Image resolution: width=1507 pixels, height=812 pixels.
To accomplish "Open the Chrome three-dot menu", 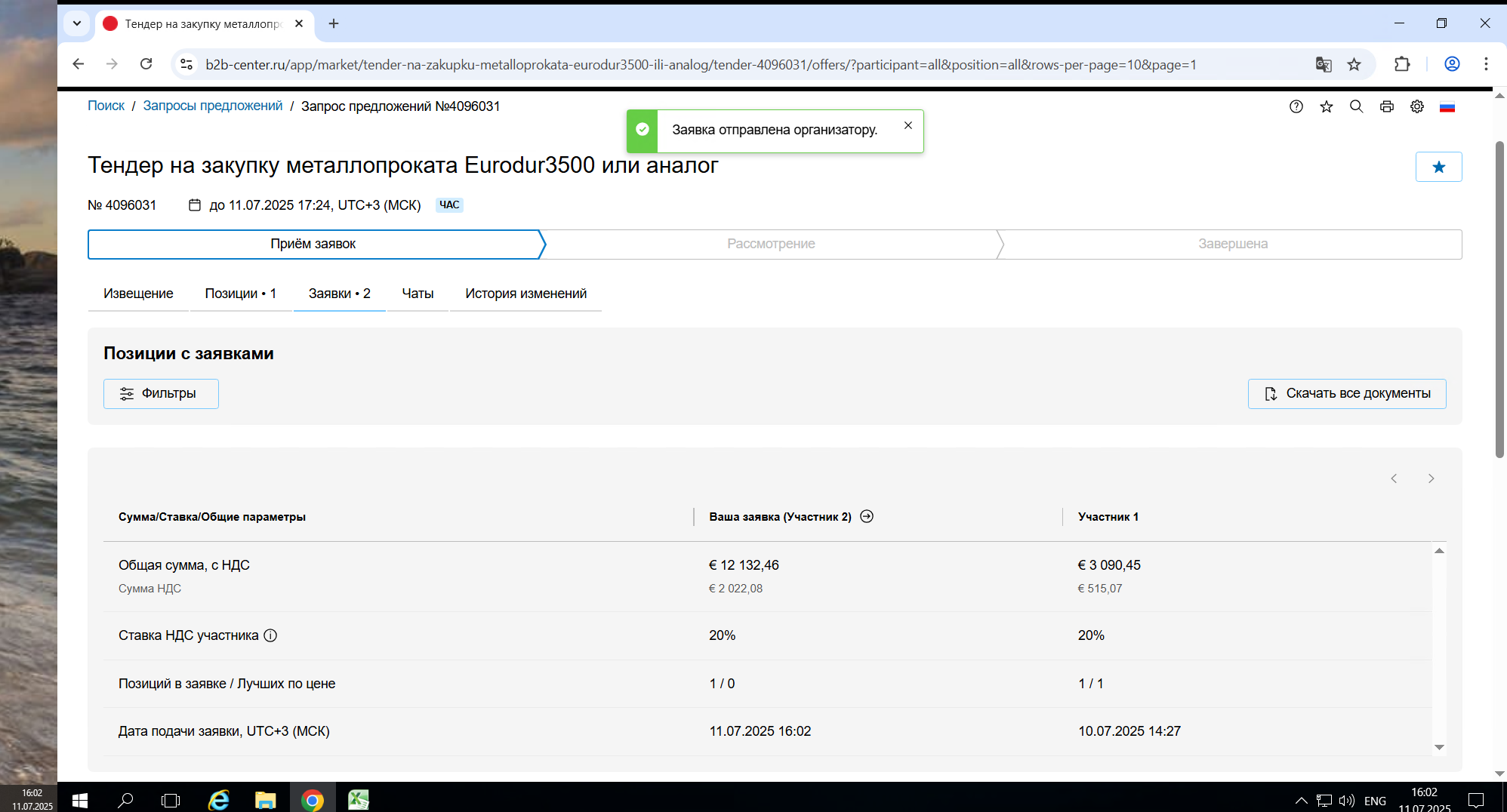I will coord(1486,64).
